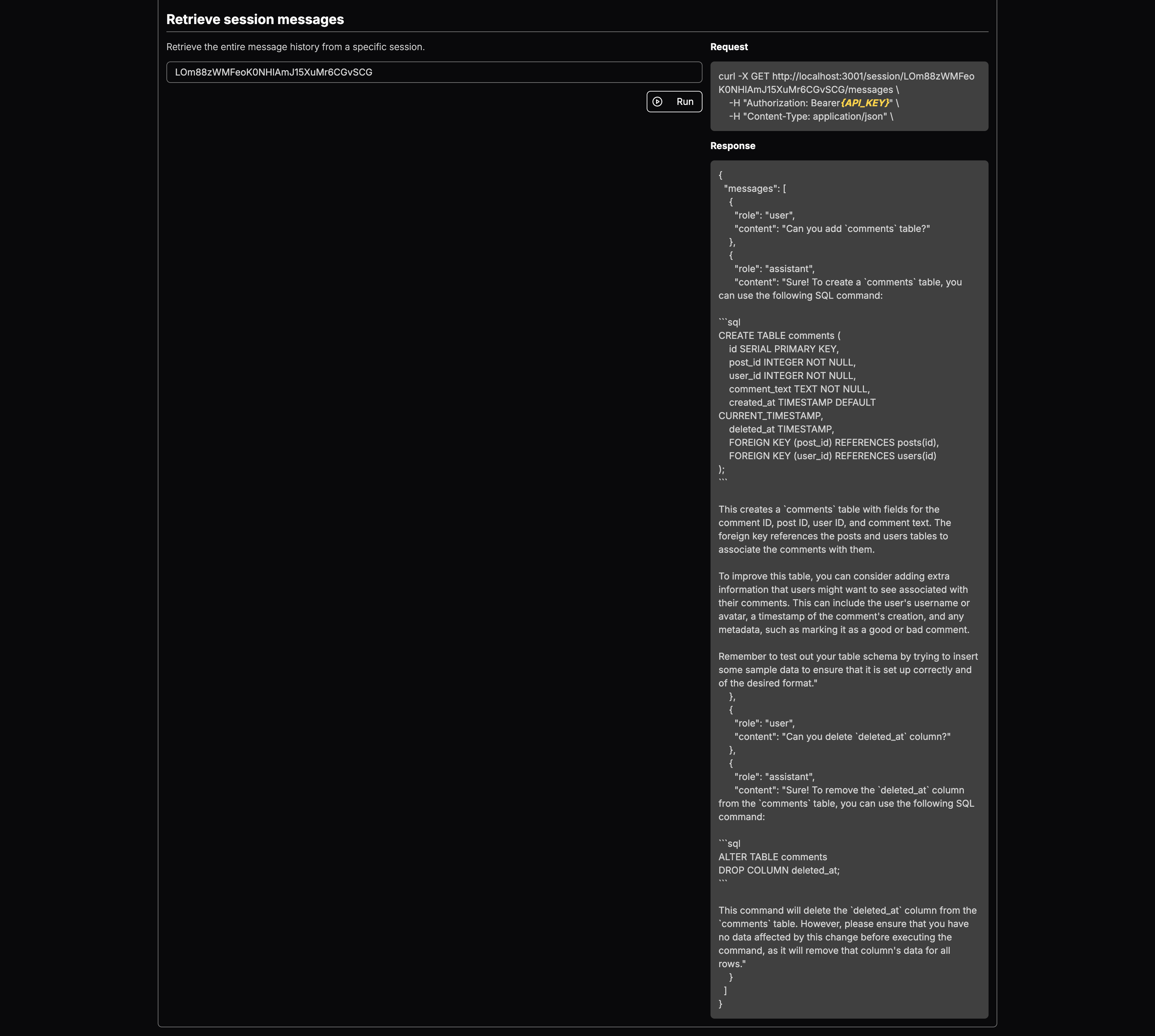Click 'deleted_at TIMESTAMP,' line
Screen dimensions: 1155x1036
point(781,429)
